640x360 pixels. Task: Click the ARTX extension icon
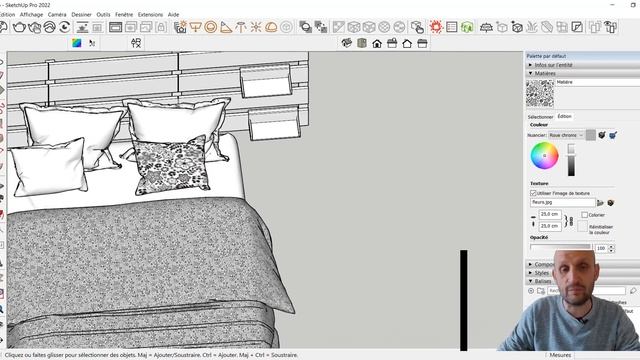click(x=136, y=43)
